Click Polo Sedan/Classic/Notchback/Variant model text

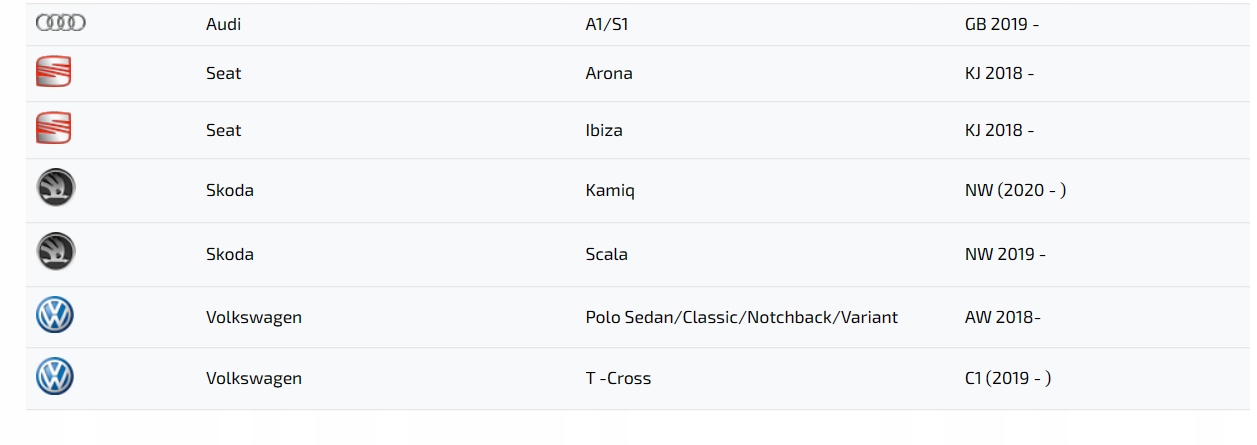tap(742, 317)
